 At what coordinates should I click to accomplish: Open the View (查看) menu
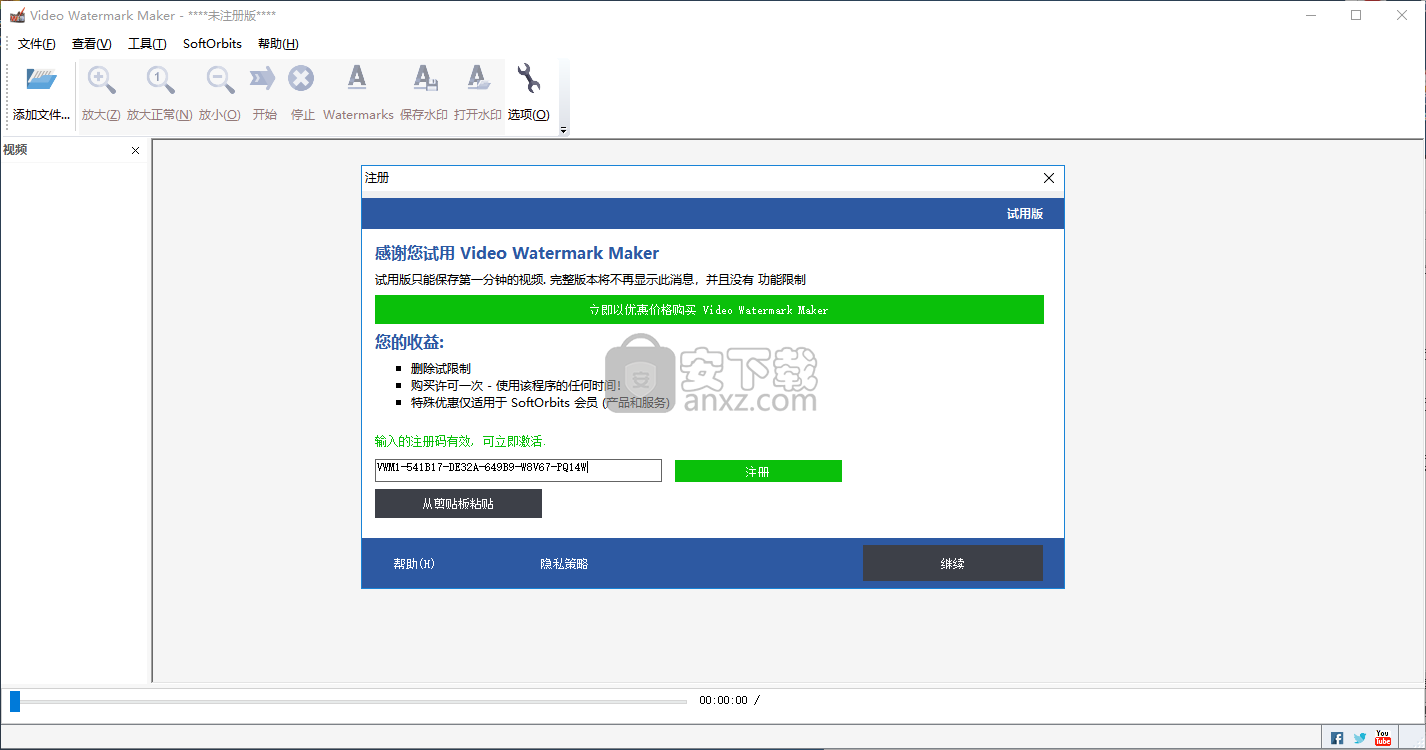(92, 44)
